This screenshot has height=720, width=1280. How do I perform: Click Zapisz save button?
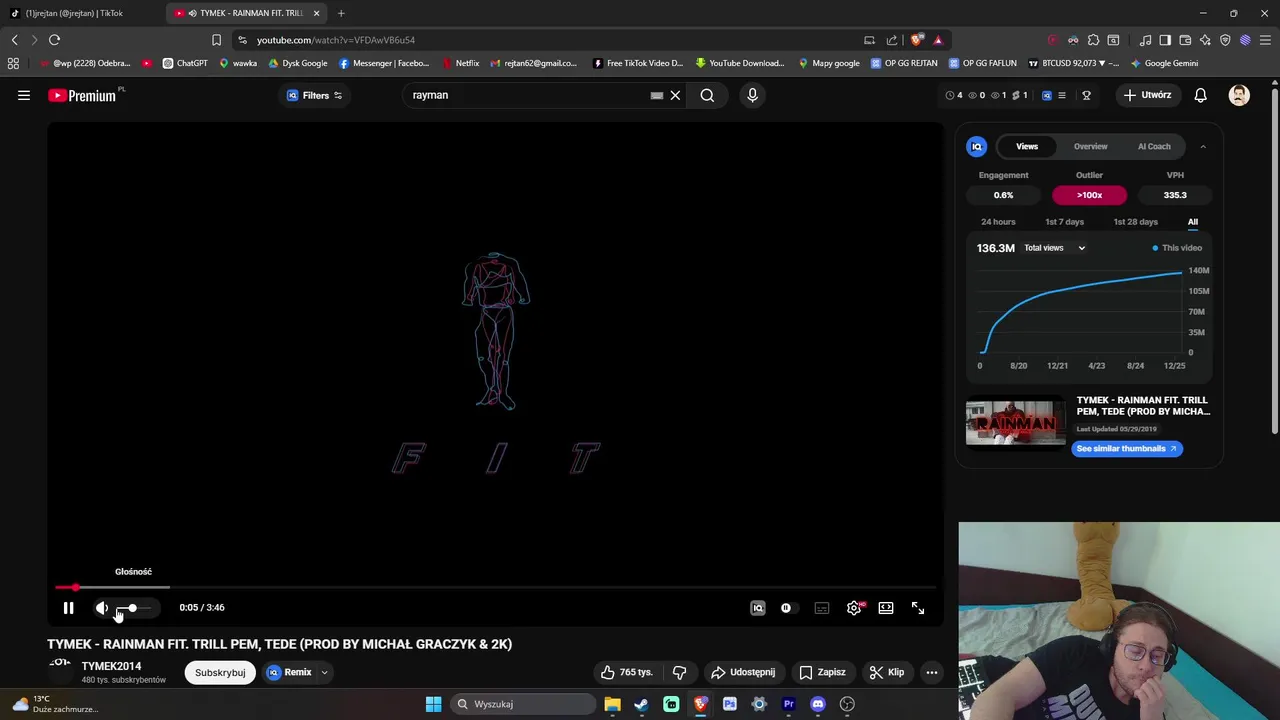[x=822, y=672]
